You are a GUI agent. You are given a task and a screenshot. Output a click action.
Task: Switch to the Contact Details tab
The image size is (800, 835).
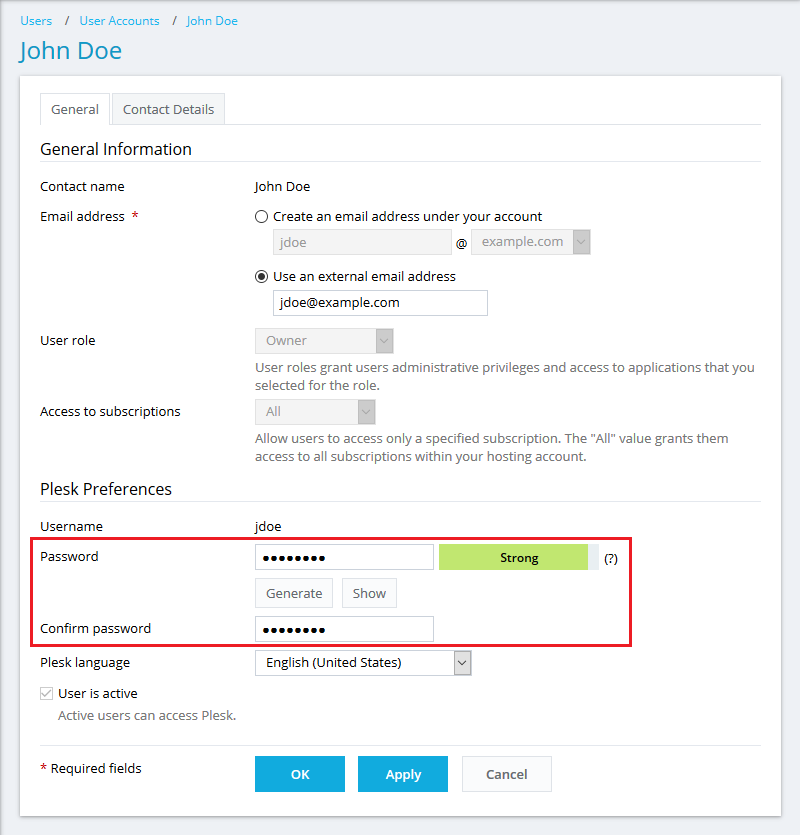coord(168,109)
